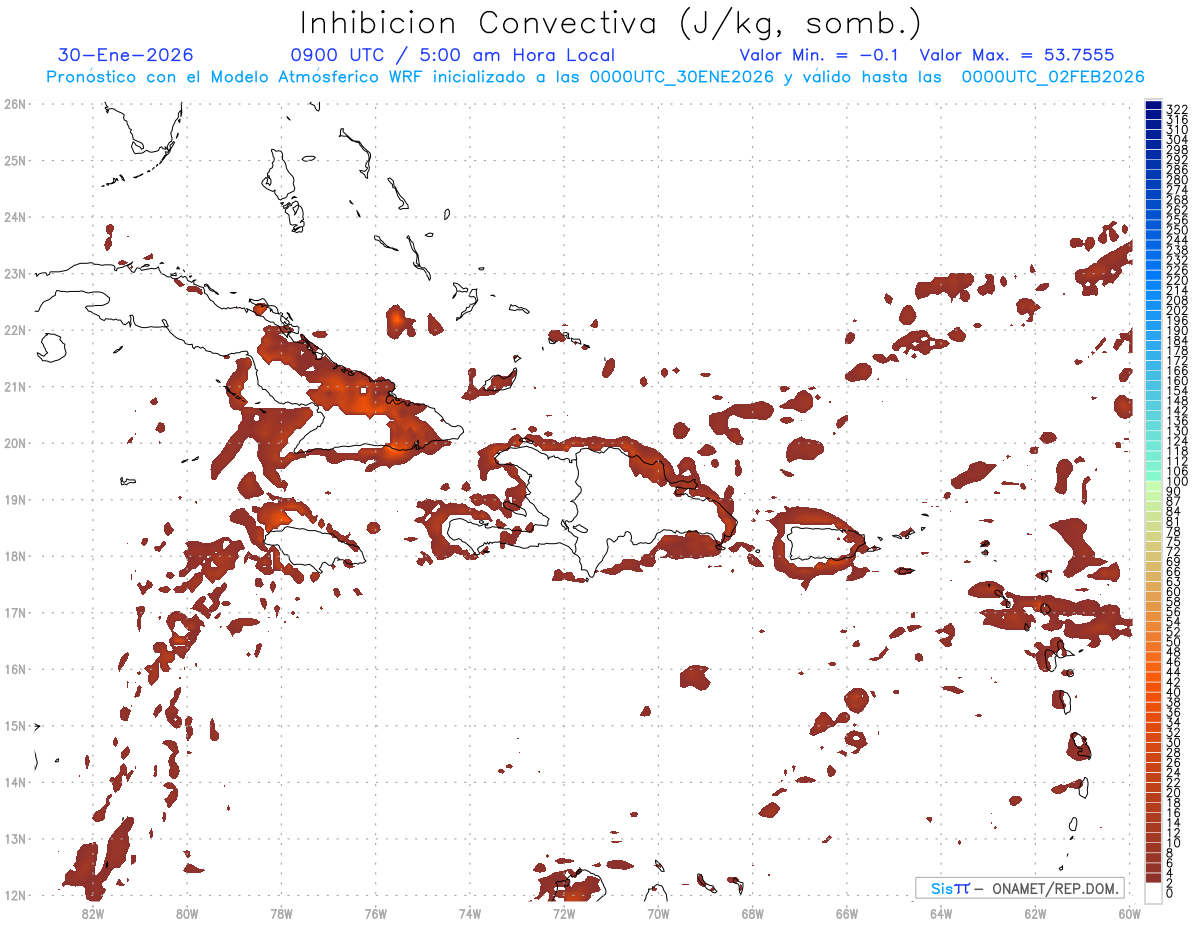Click the 14N latitude label

(15, 782)
